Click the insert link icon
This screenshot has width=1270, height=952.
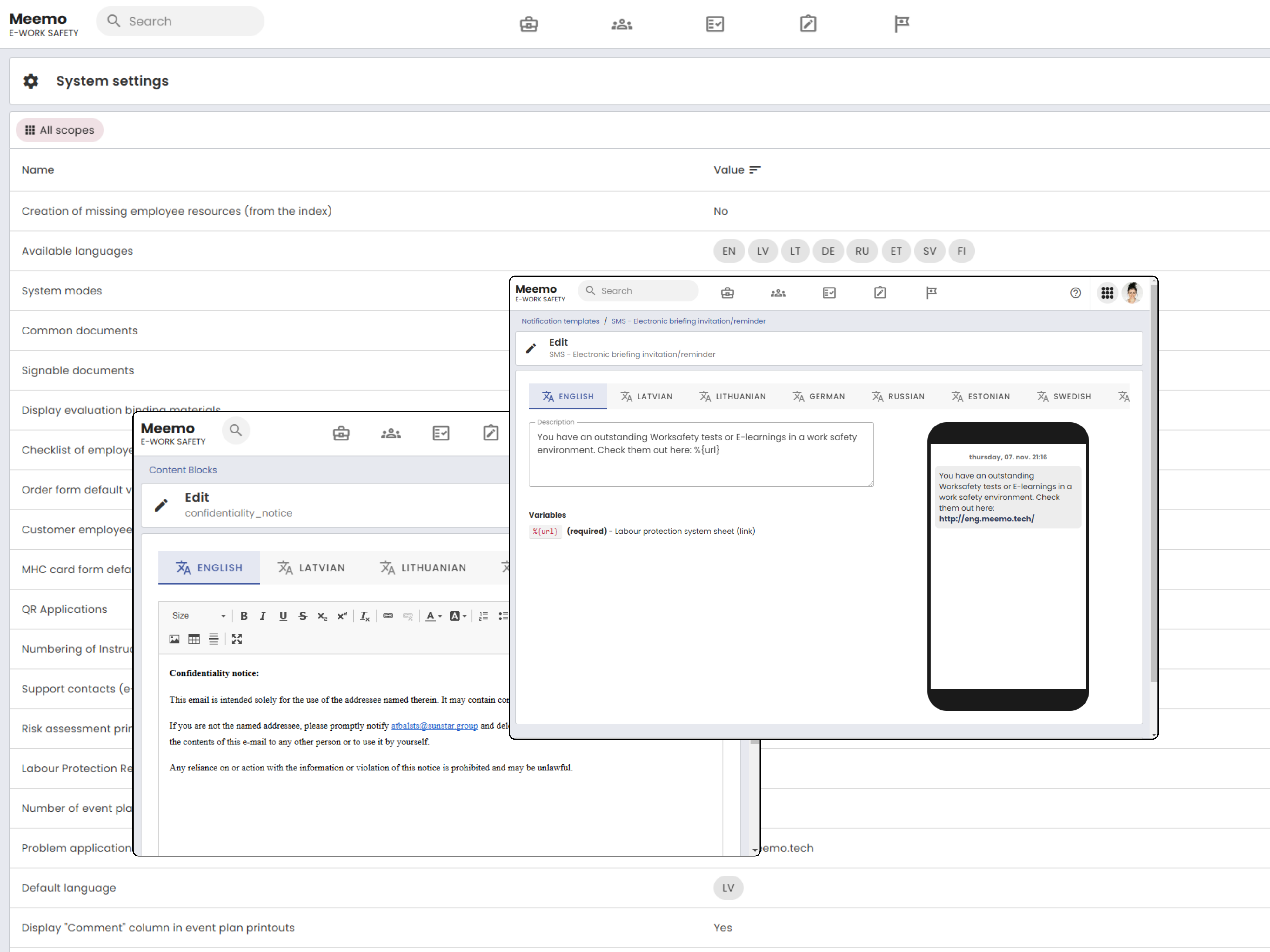tap(388, 616)
